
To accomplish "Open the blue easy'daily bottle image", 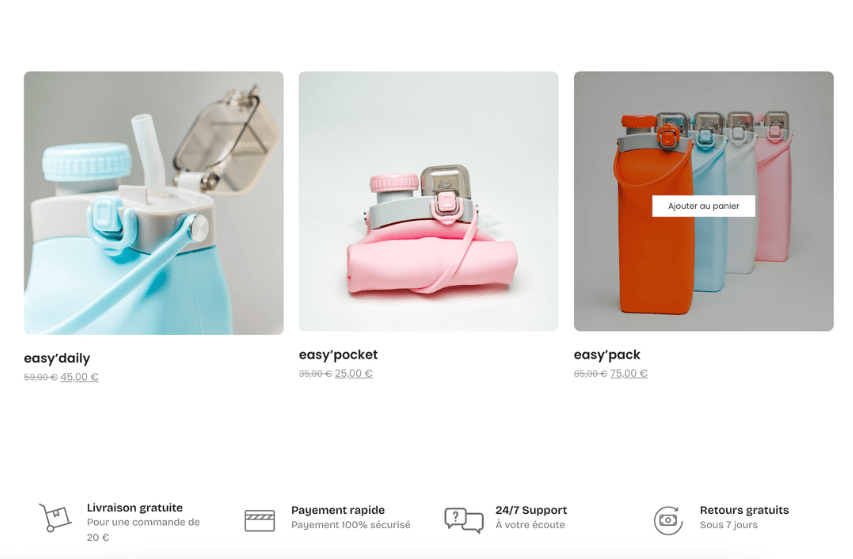I will (x=153, y=203).
